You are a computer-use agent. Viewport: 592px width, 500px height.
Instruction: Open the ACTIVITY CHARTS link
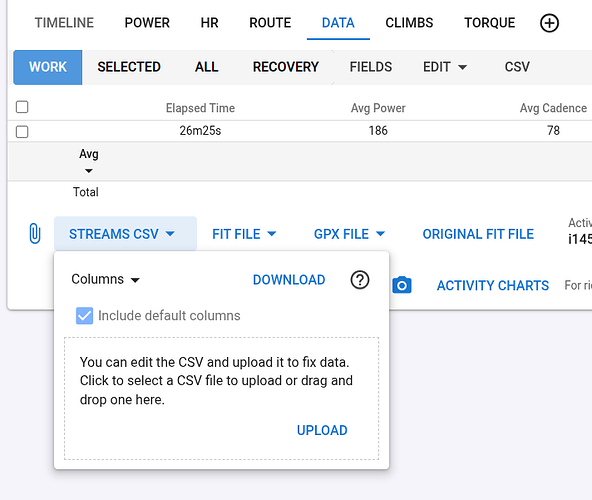(493, 285)
